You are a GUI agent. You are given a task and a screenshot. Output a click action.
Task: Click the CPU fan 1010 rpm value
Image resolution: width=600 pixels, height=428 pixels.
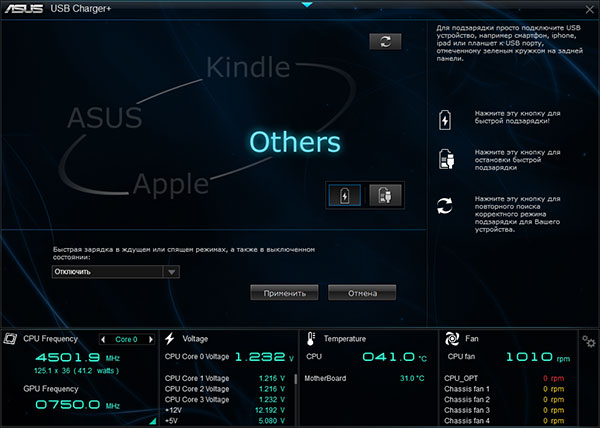538,357
